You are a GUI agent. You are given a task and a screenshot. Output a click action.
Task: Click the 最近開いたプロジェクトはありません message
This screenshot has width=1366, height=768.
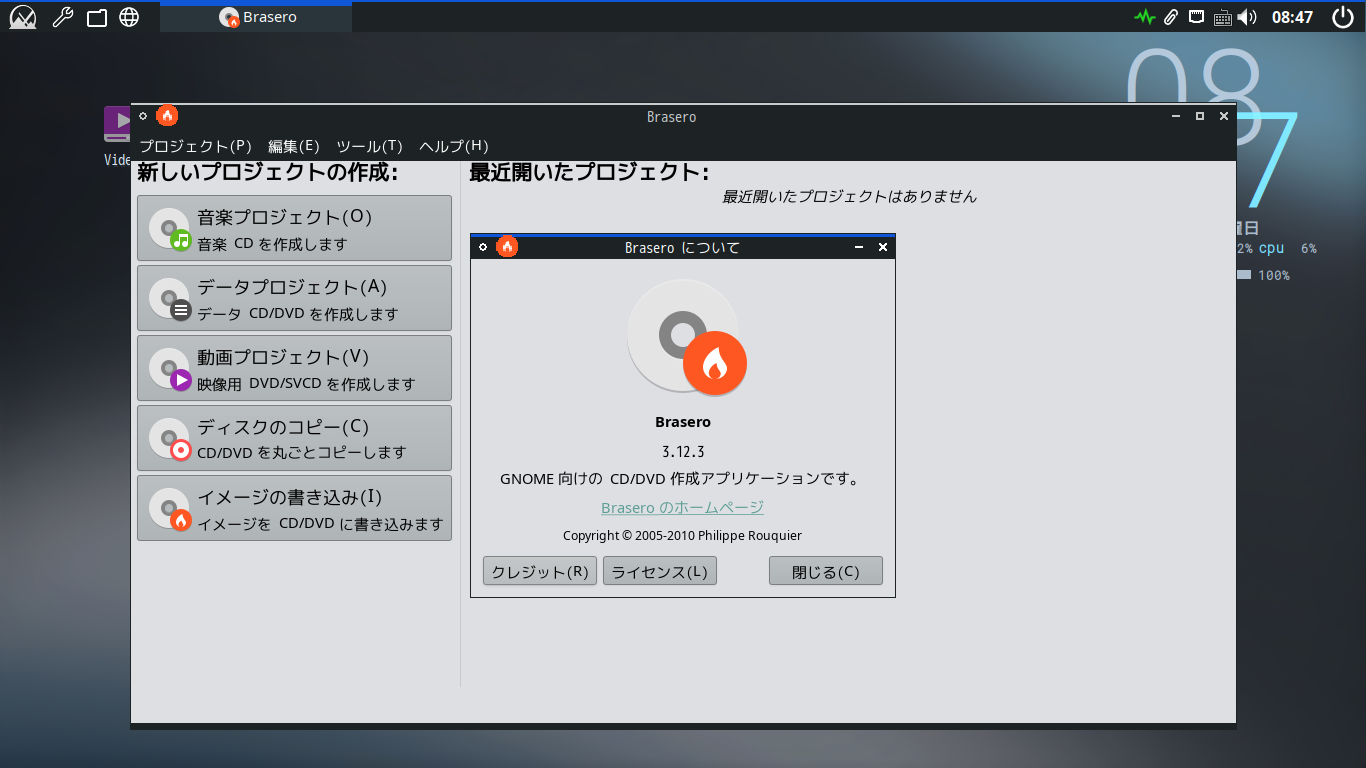click(849, 197)
